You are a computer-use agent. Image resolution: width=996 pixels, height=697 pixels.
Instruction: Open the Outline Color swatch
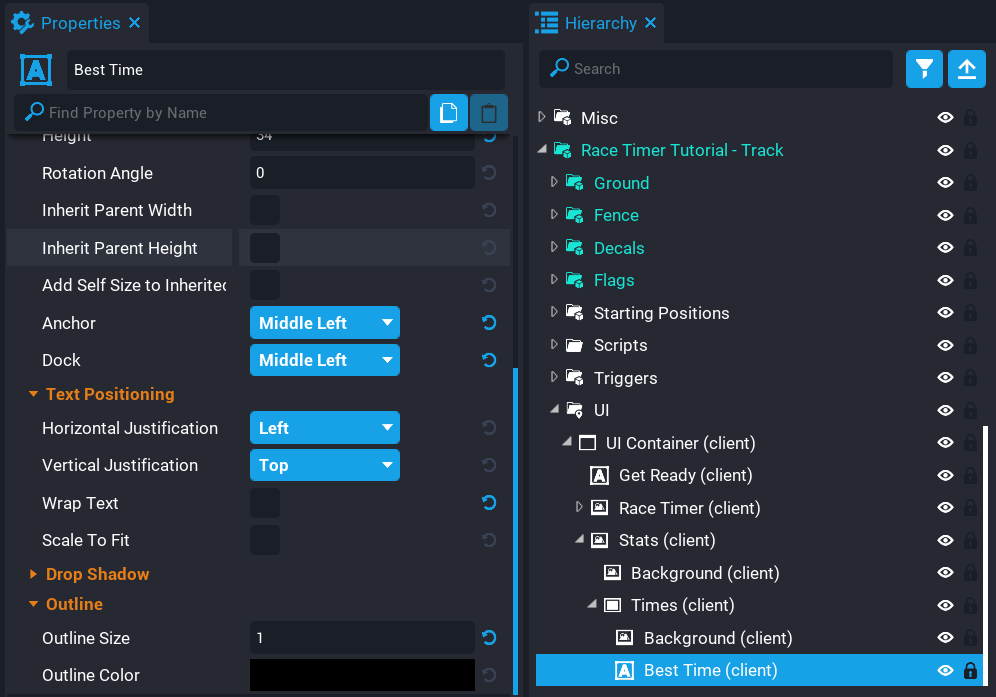click(362, 675)
